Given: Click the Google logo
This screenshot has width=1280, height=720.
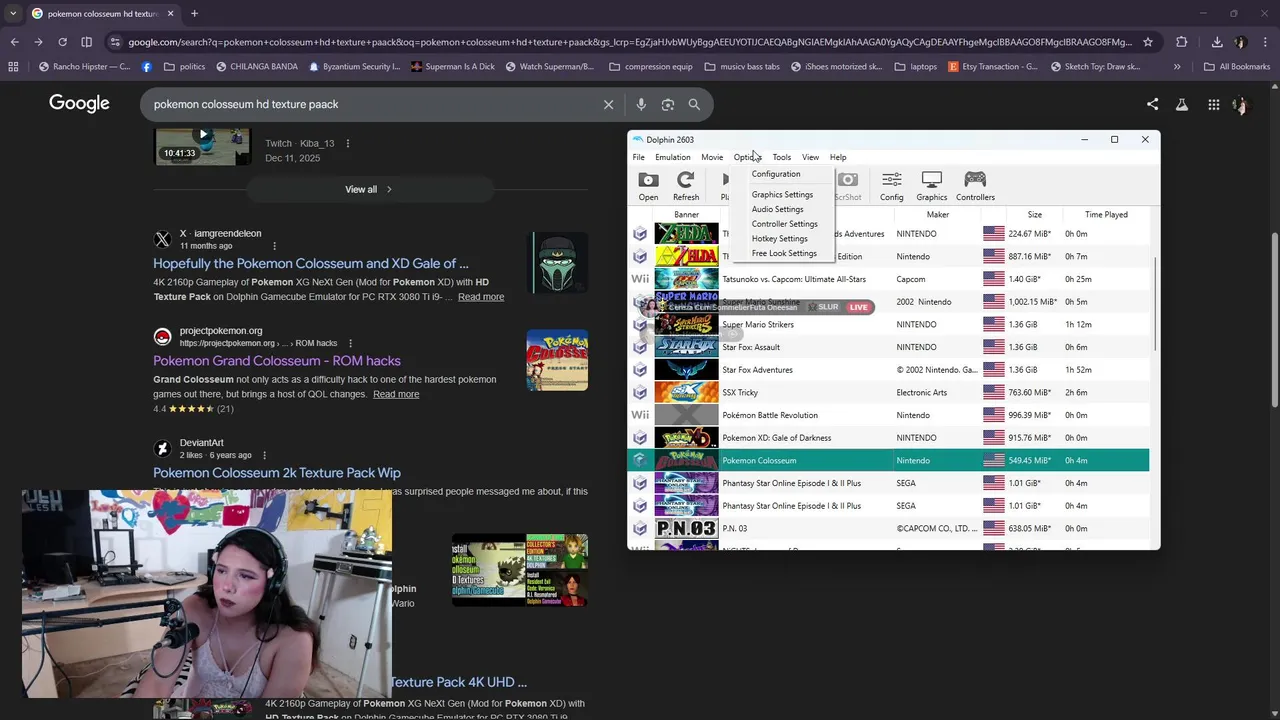Looking at the screenshot, I should (x=79, y=104).
